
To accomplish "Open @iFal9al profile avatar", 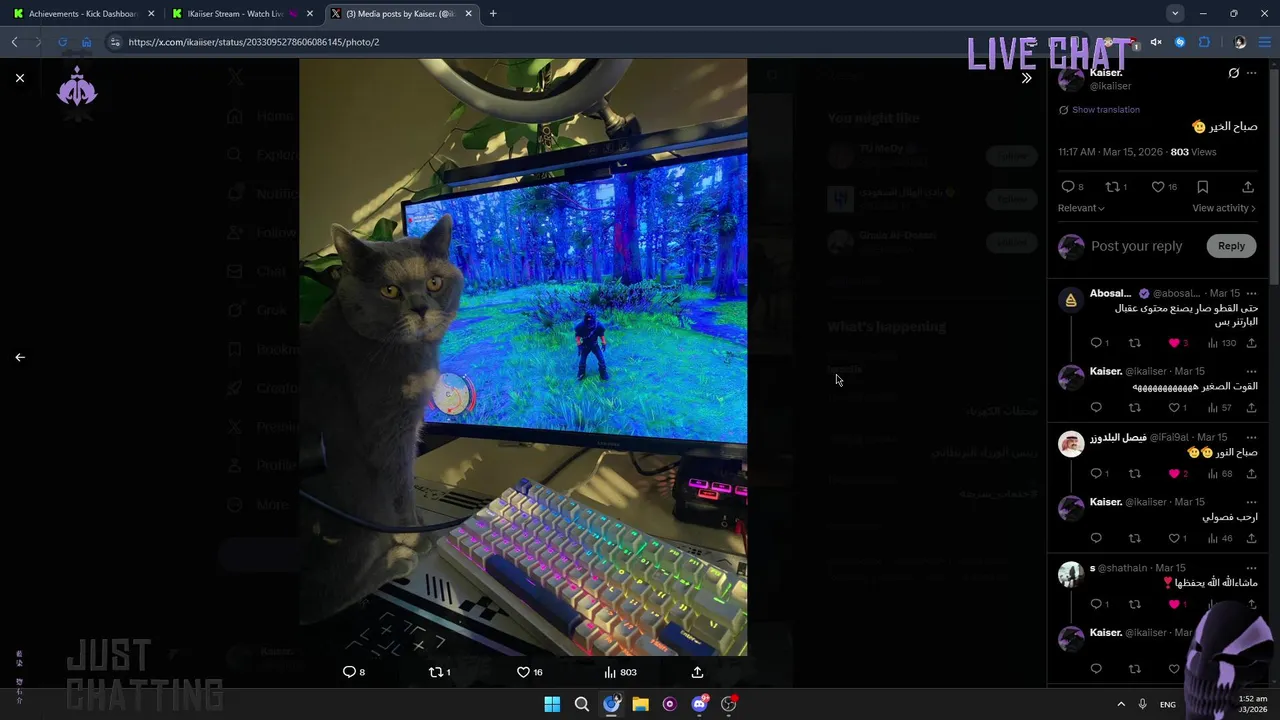I will pos(1071,444).
